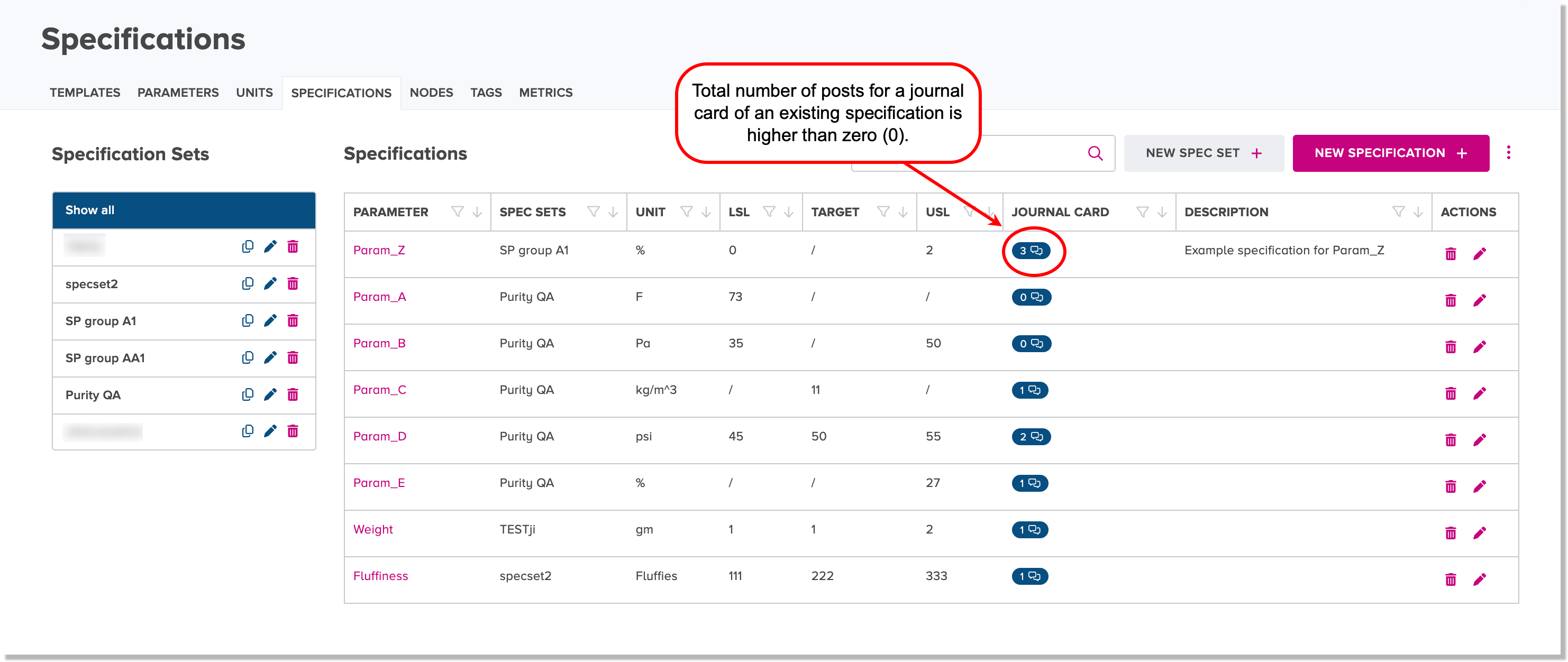
Task: Edit the Param_A specification row
Action: [1479, 300]
